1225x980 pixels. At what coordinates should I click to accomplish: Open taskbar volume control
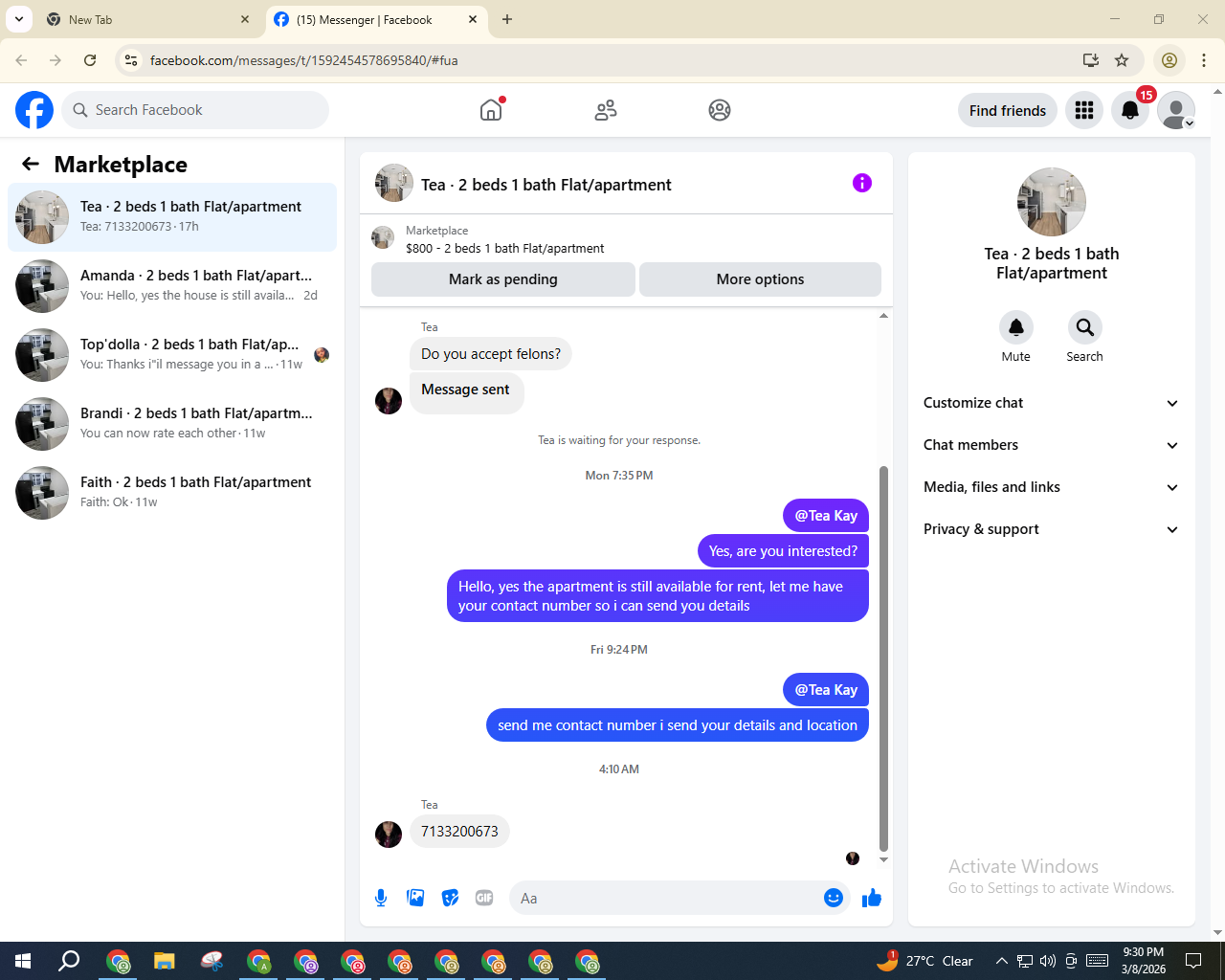(x=1048, y=961)
